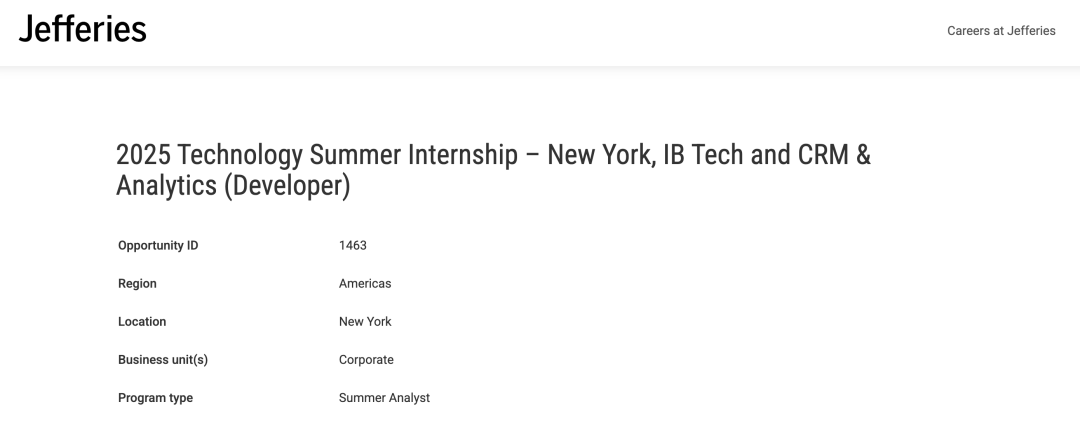Click the Jefferies logo in the header

click(83, 30)
